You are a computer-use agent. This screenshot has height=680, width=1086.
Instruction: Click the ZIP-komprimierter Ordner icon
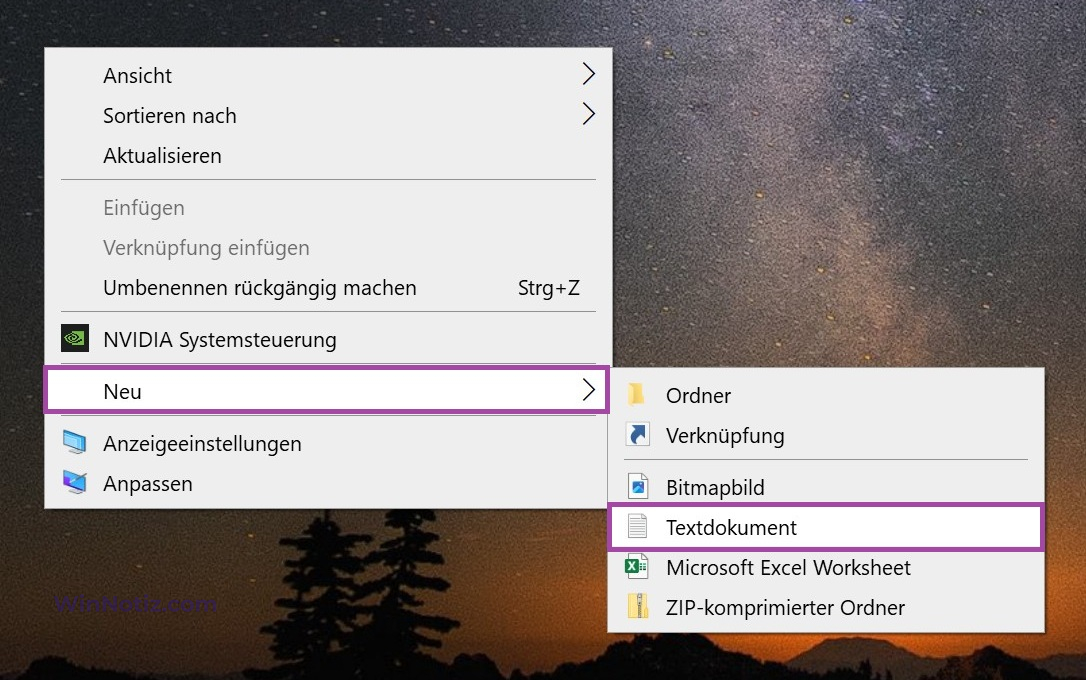(637, 607)
